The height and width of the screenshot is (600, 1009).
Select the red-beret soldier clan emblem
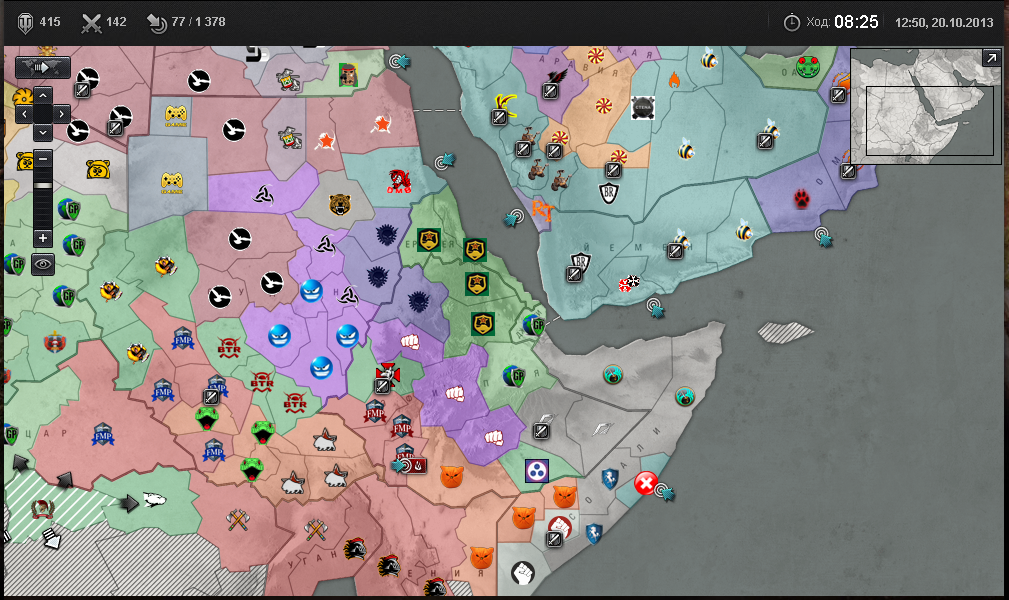tap(348, 75)
